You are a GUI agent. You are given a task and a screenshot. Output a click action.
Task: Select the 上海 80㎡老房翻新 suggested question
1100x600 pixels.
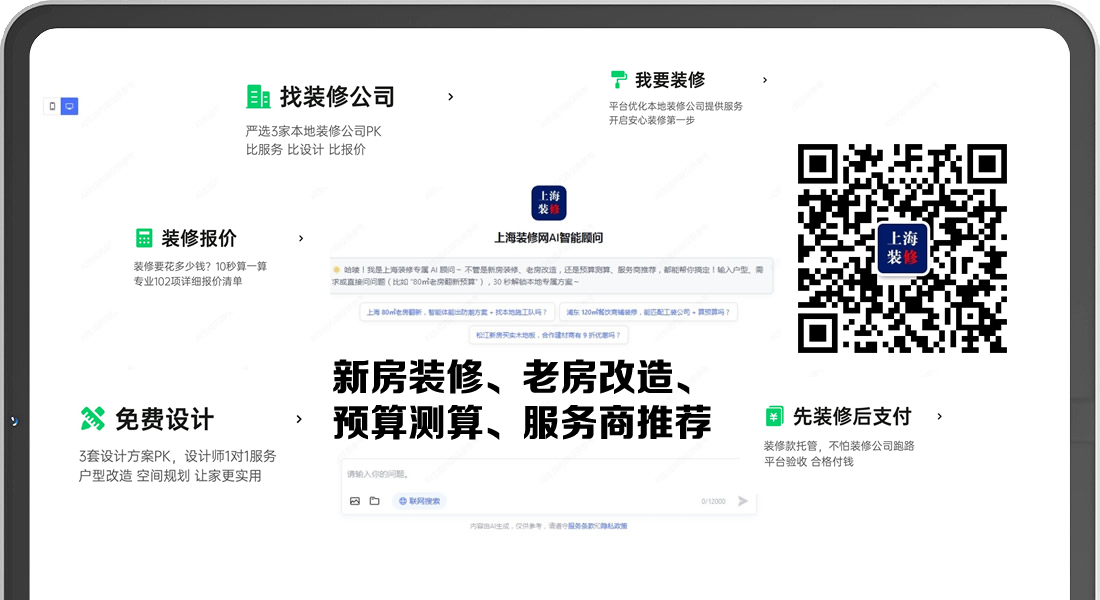[x=456, y=312]
